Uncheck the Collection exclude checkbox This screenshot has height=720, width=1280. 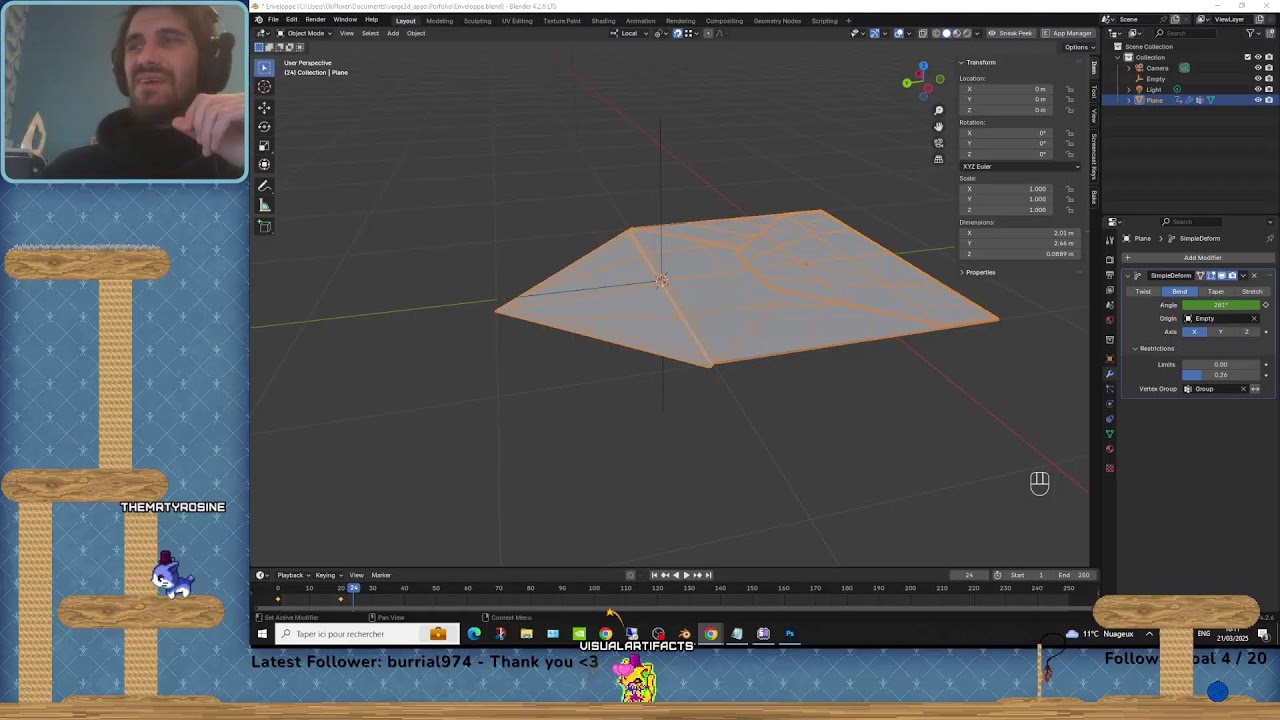point(1247,57)
